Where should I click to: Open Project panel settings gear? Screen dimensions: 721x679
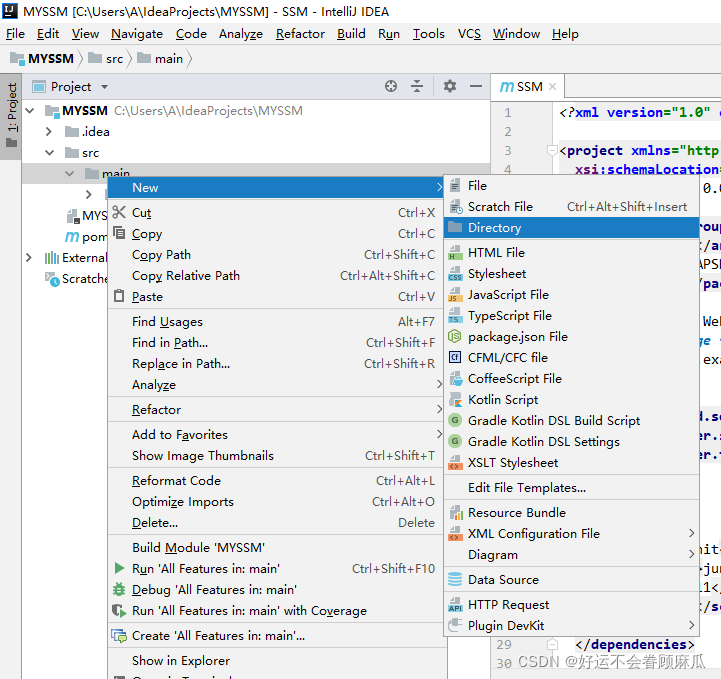[x=450, y=87]
